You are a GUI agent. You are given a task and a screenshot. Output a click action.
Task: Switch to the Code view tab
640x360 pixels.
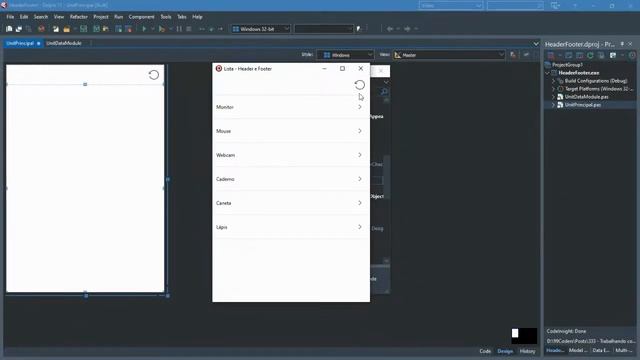pos(485,351)
